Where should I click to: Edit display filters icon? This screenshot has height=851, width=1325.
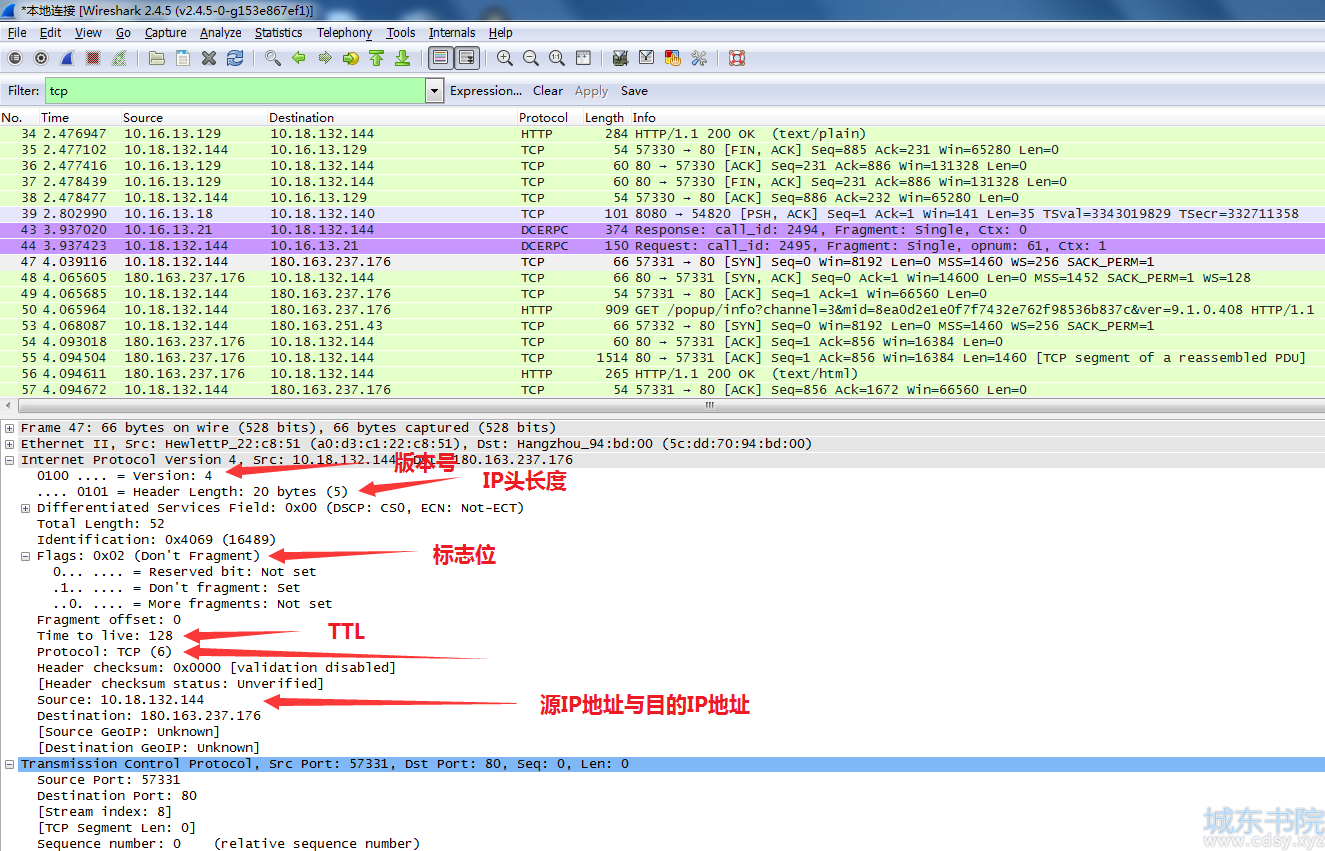pos(646,58)
